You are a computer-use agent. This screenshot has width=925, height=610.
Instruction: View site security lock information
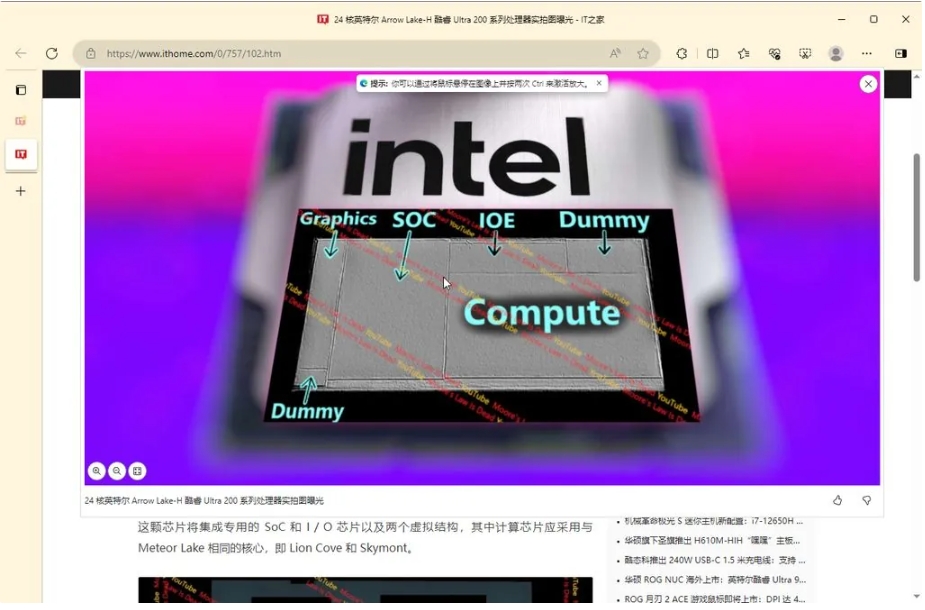91,54
